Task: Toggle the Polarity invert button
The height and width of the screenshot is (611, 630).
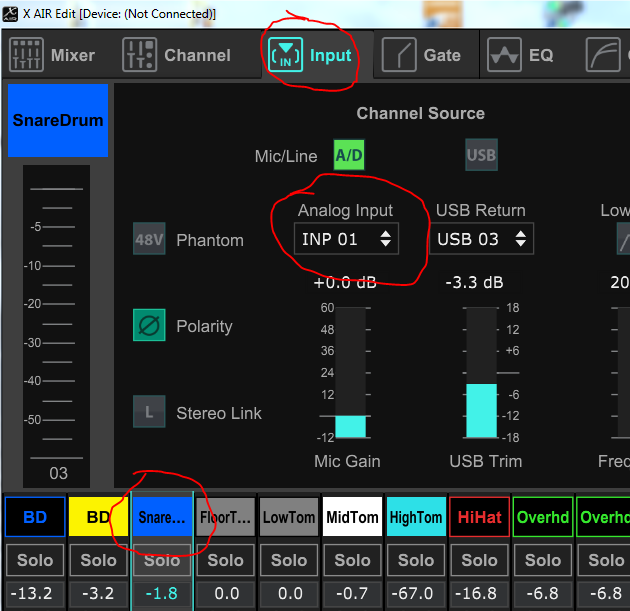Action: point(149,325)
